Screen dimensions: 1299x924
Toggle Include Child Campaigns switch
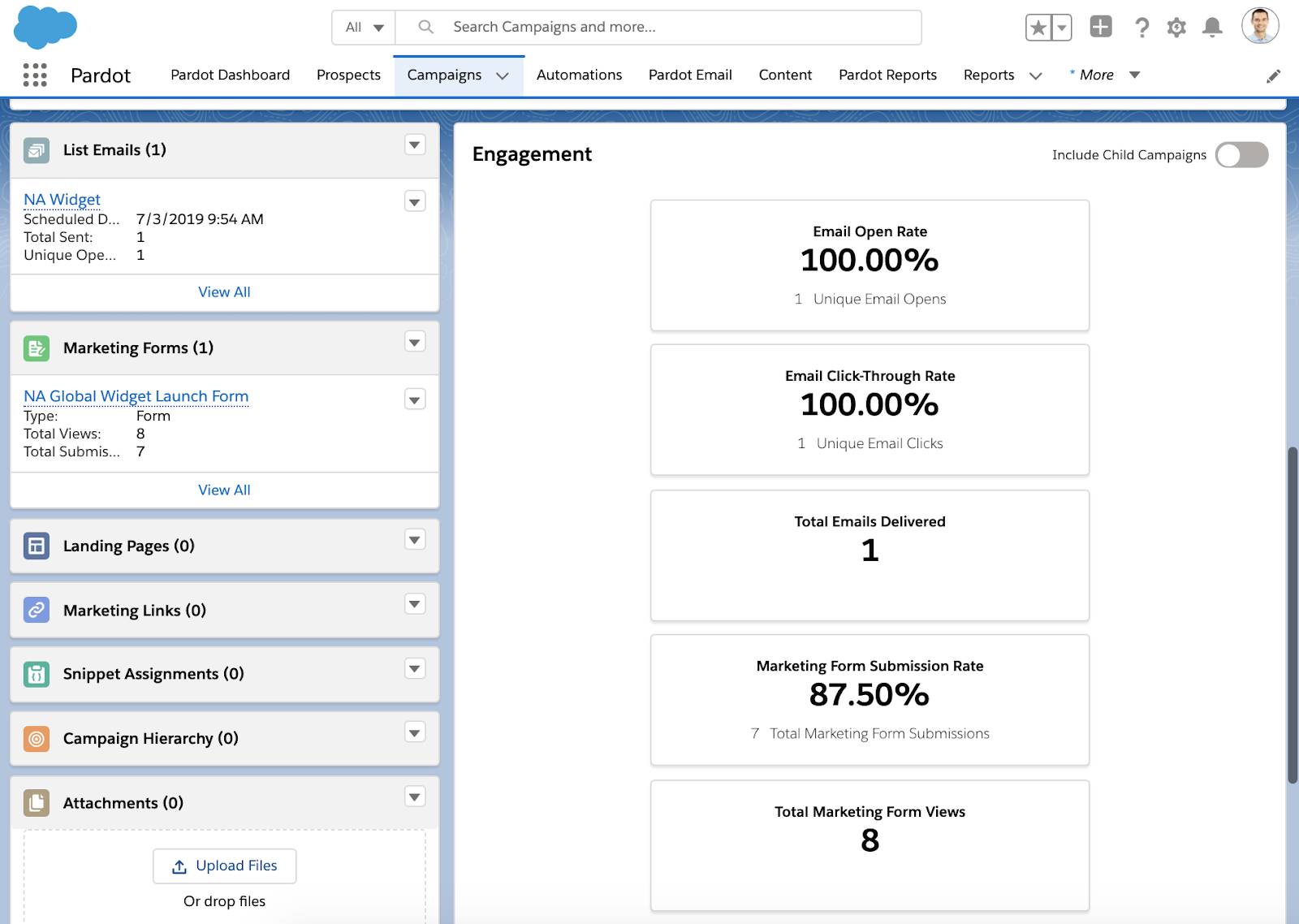point(1241,155)
